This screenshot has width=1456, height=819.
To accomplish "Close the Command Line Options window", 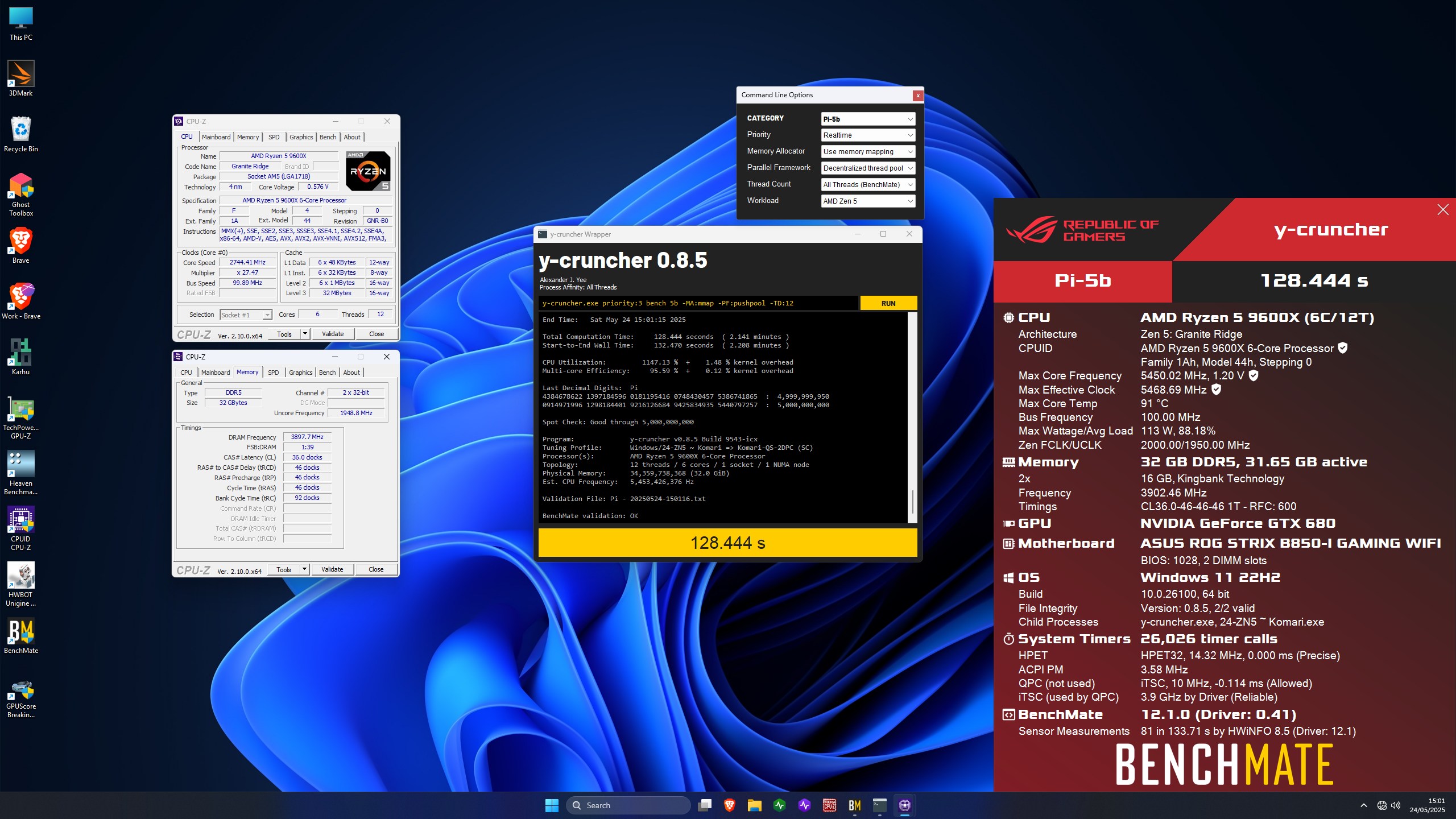I will (x=917, y=96).
